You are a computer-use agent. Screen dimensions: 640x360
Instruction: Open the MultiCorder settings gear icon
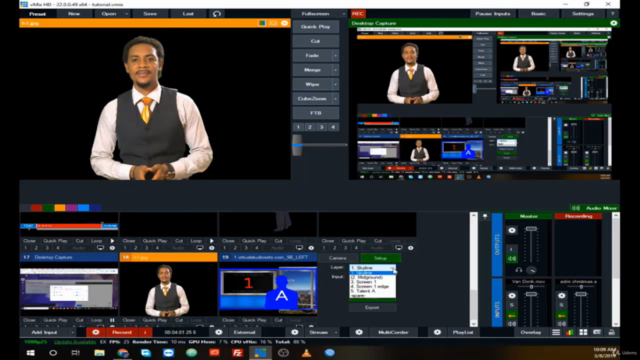click(x=359, y=332)
